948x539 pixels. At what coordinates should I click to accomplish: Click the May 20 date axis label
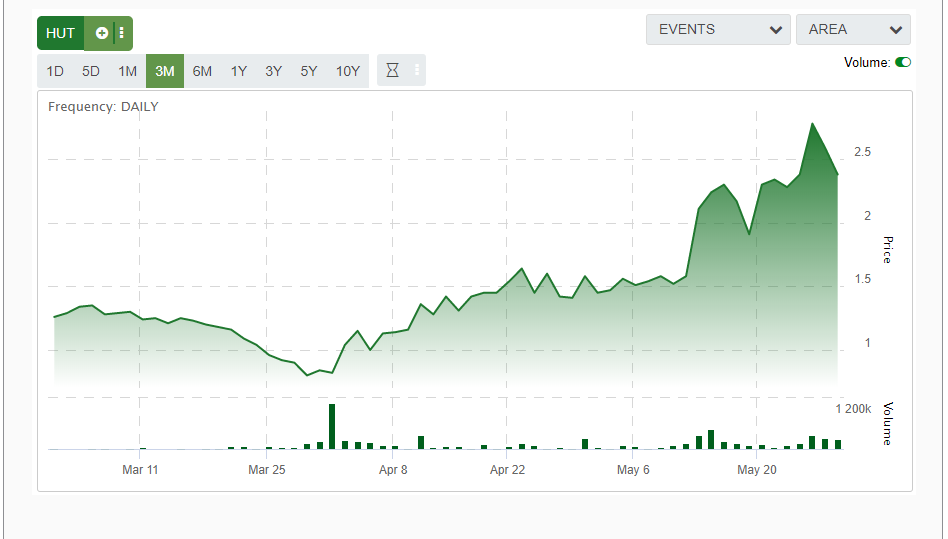pos(756,470)
